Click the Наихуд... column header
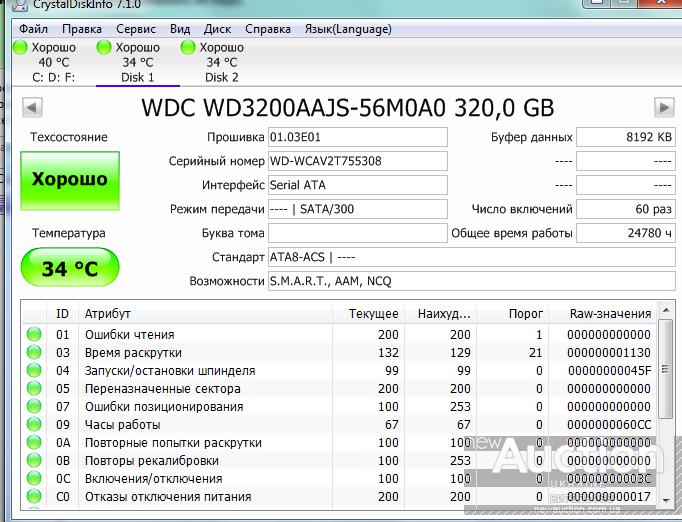This screenshot has width=682, height=522. 440,313
